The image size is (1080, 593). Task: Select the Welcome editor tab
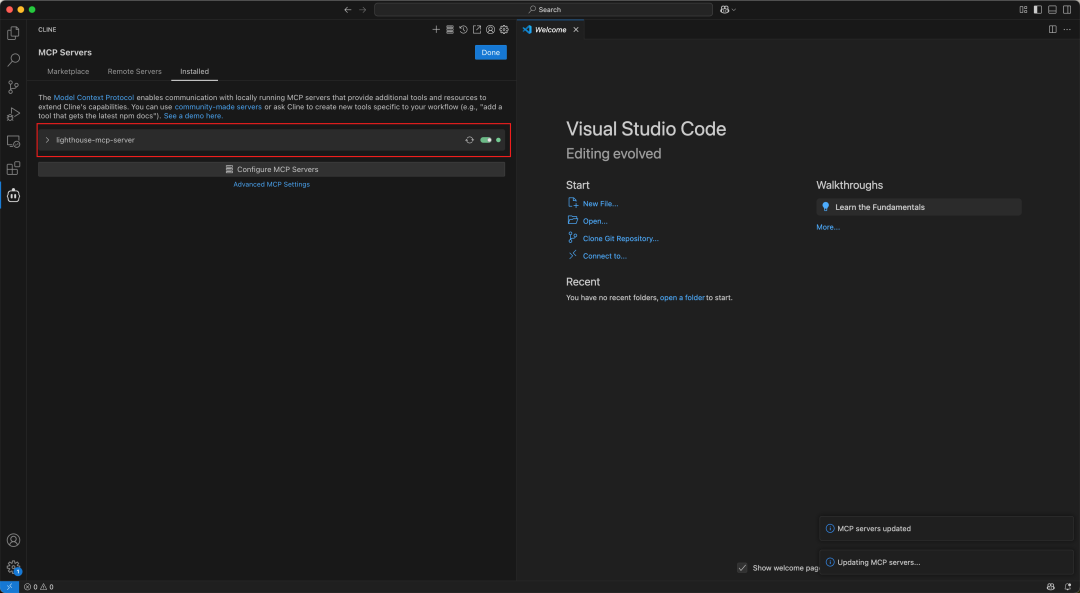550,30
